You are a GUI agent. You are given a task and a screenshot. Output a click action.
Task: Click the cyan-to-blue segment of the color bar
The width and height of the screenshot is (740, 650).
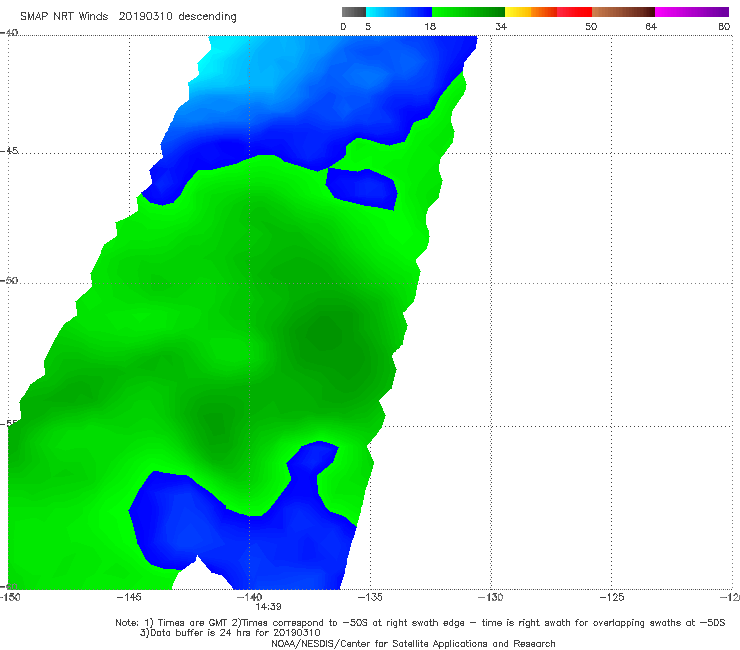tap(399, 12)
